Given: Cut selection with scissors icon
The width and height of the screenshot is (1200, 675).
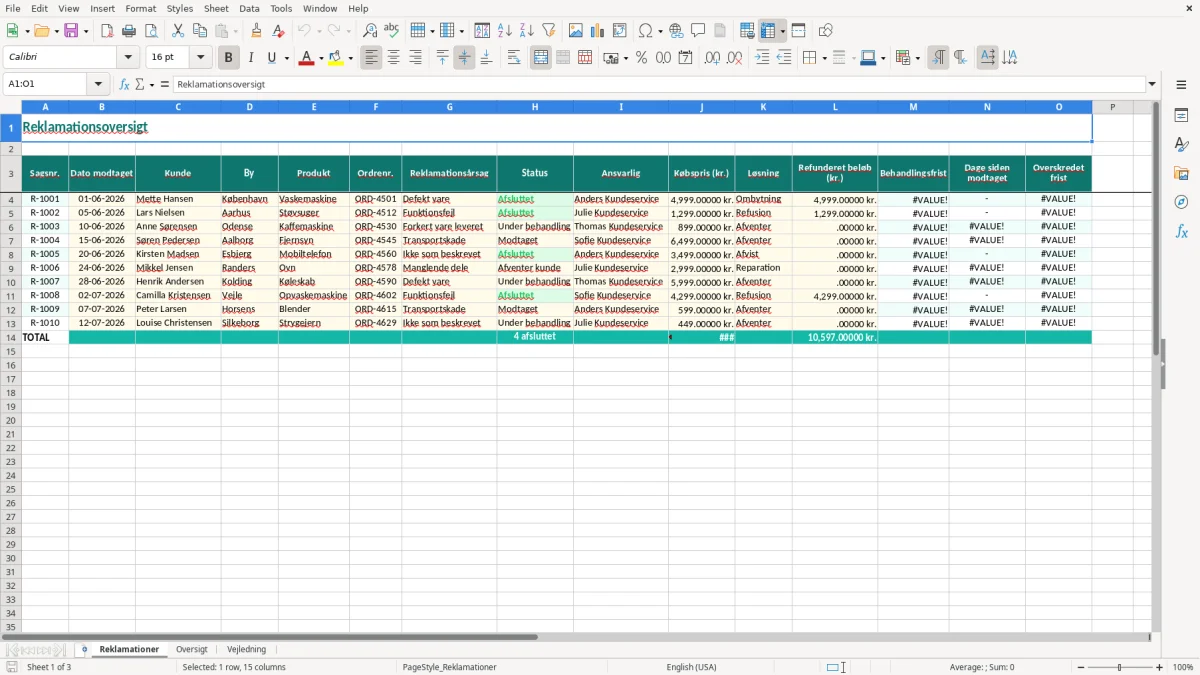Looking at the screenshot, I should point(178,31).
